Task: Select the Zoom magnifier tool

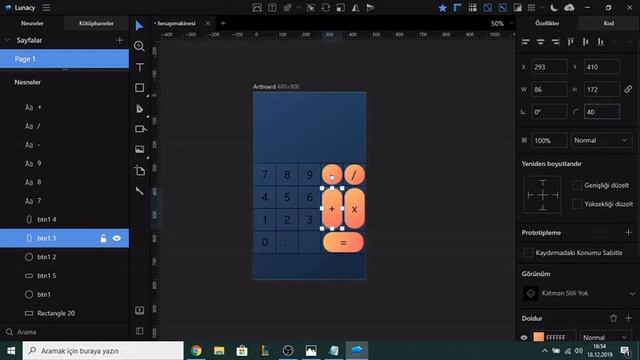Action: tap(139, 46)
